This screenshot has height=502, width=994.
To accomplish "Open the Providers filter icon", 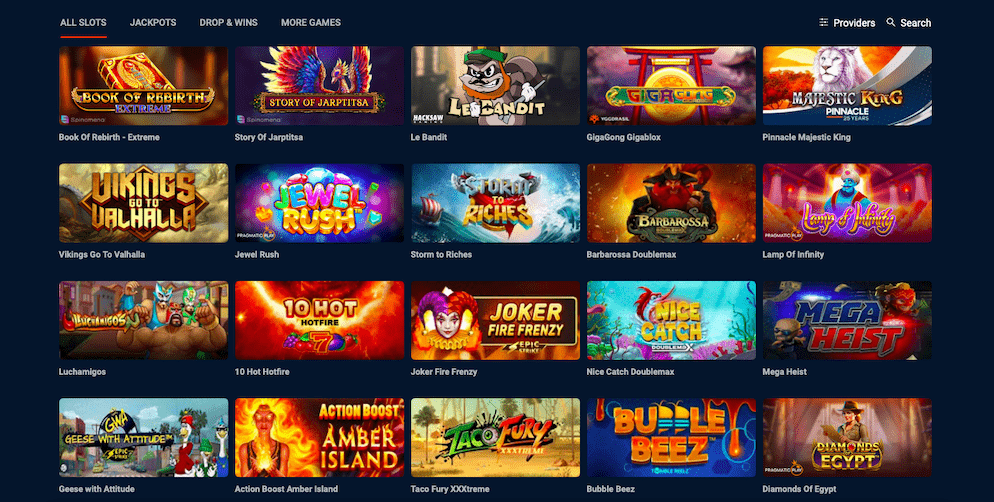I will 823,22.
